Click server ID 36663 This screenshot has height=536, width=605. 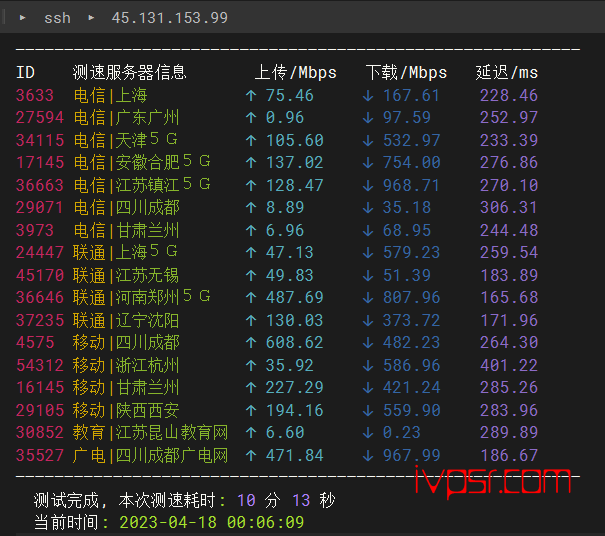pyautogui.click(x=40, y=185)
